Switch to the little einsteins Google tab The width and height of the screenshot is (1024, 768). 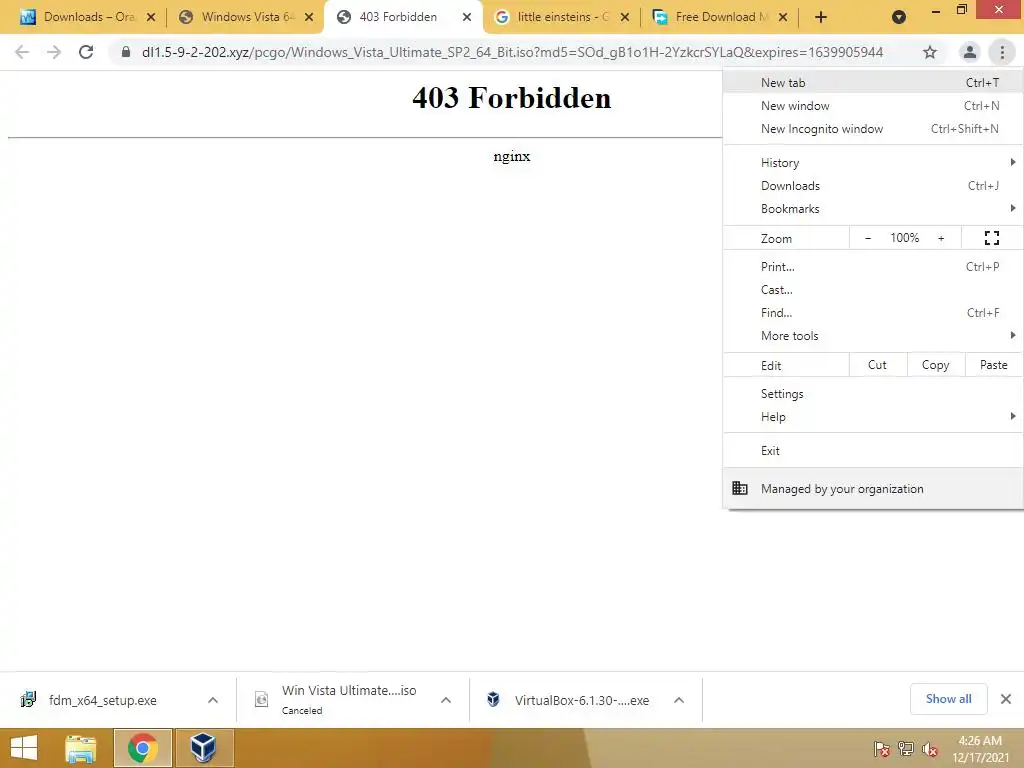pos(562,17)
